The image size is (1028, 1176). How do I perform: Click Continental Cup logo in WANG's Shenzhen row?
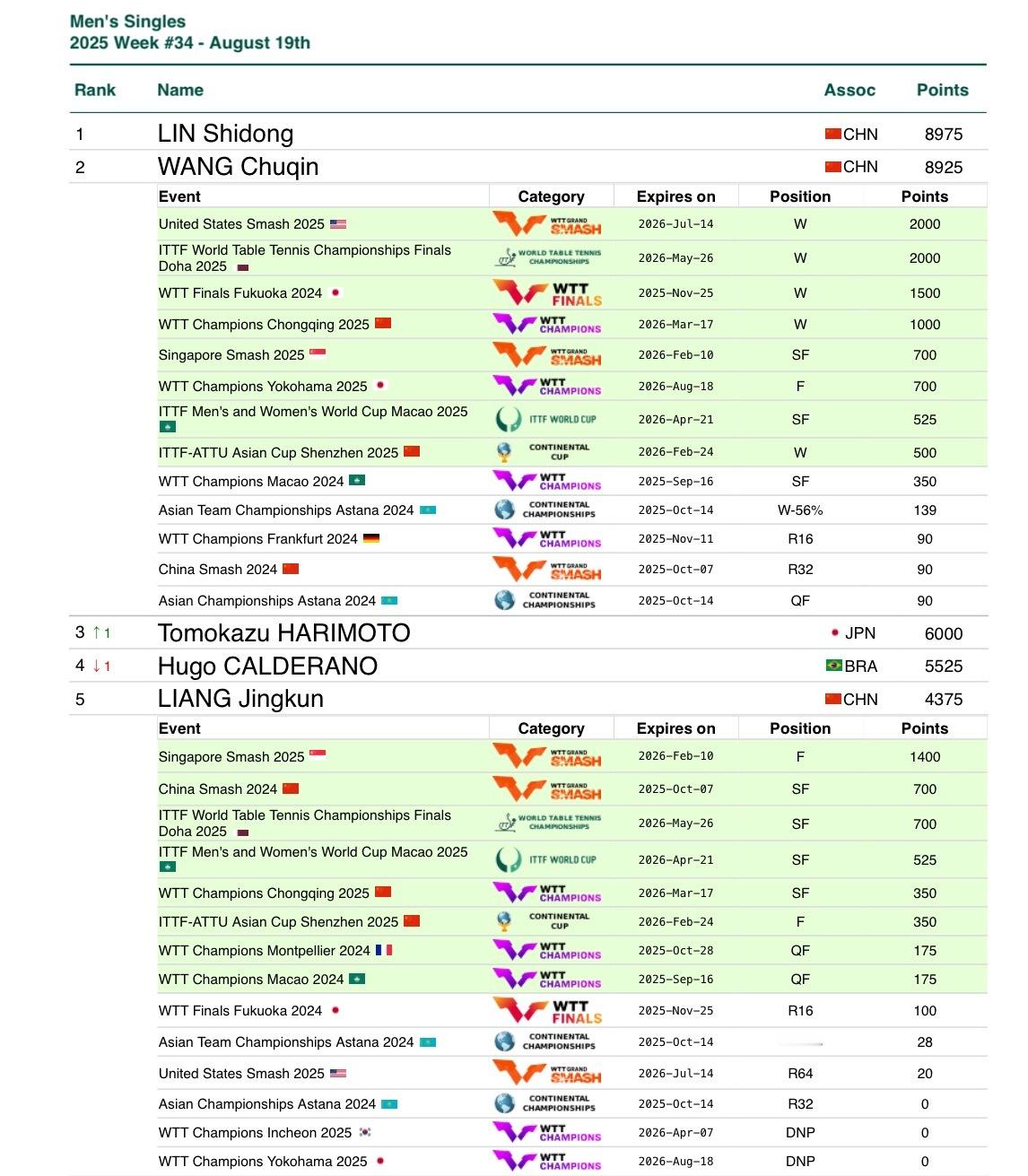(544, 452)
